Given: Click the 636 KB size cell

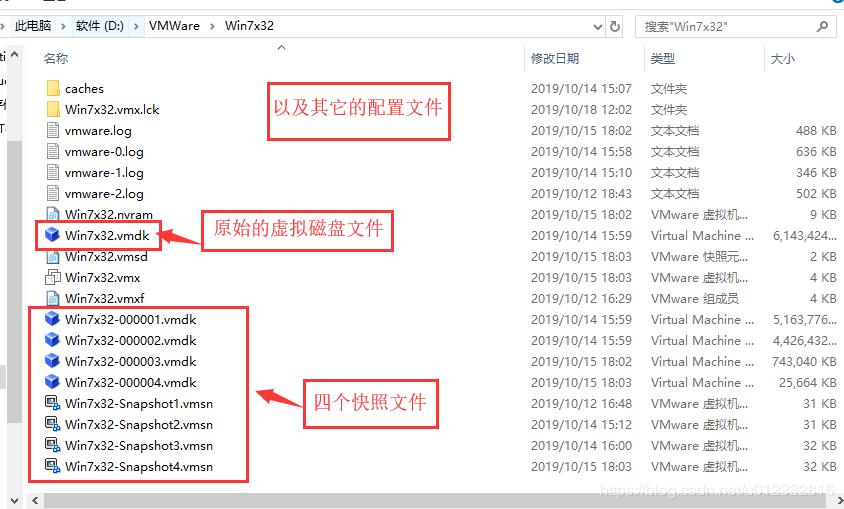Looking at the screenshot, I should pos(816,152).
